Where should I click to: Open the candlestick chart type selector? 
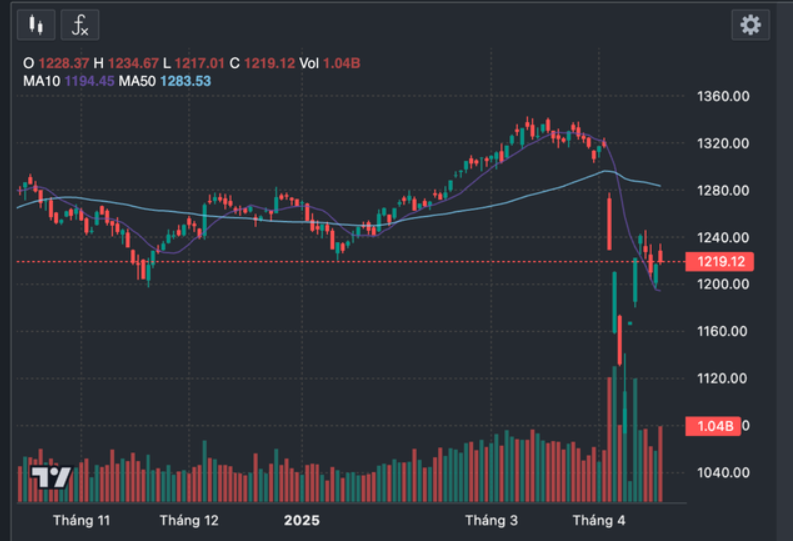click(37, 24)
